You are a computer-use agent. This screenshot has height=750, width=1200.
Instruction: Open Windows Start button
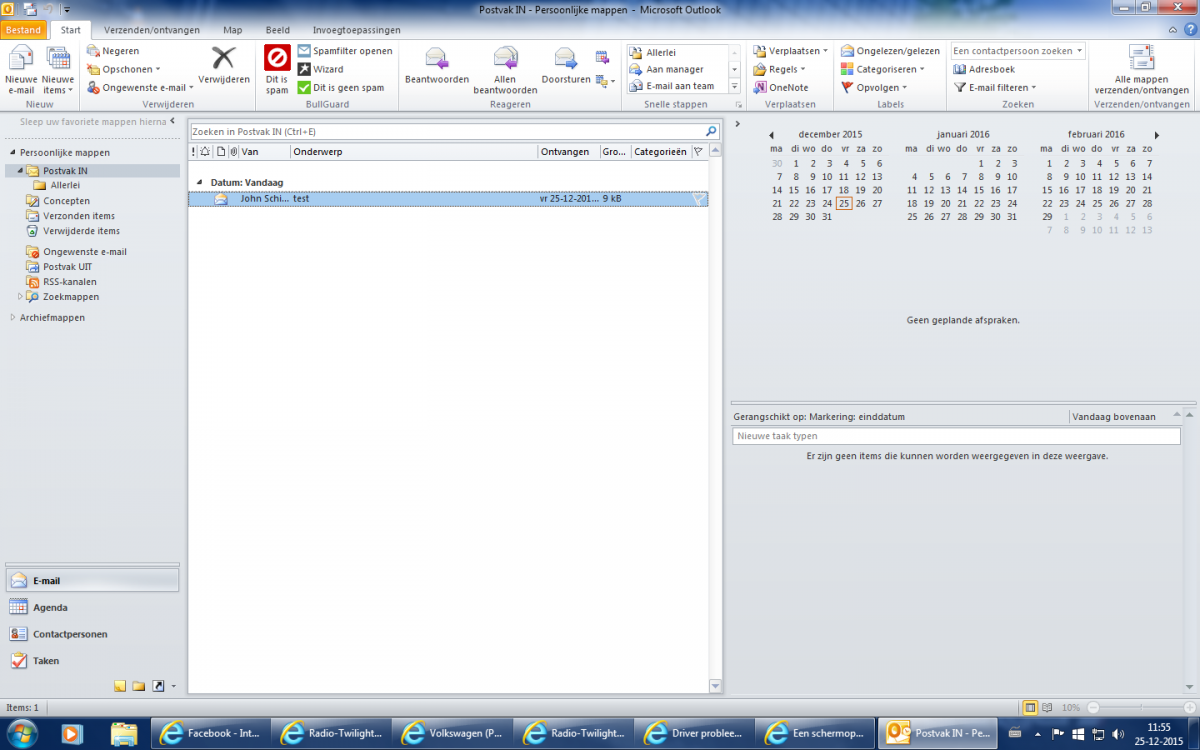click(x=22, y=733)
